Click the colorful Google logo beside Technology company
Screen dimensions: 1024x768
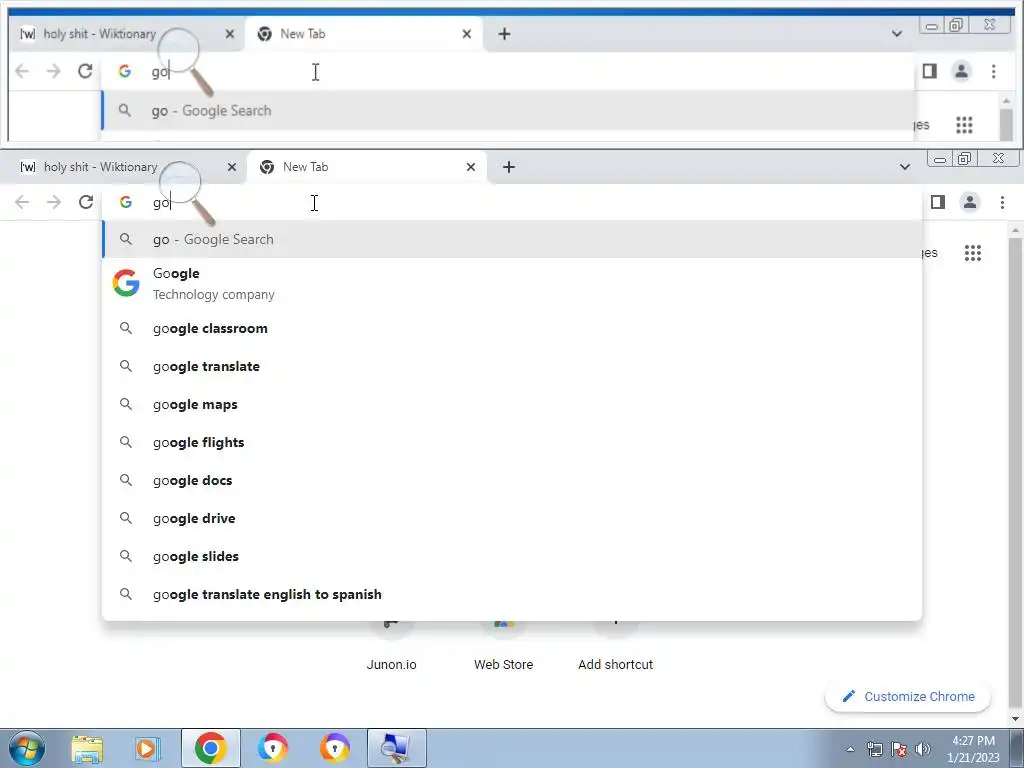pyautogui.click(x=126, y=283)
